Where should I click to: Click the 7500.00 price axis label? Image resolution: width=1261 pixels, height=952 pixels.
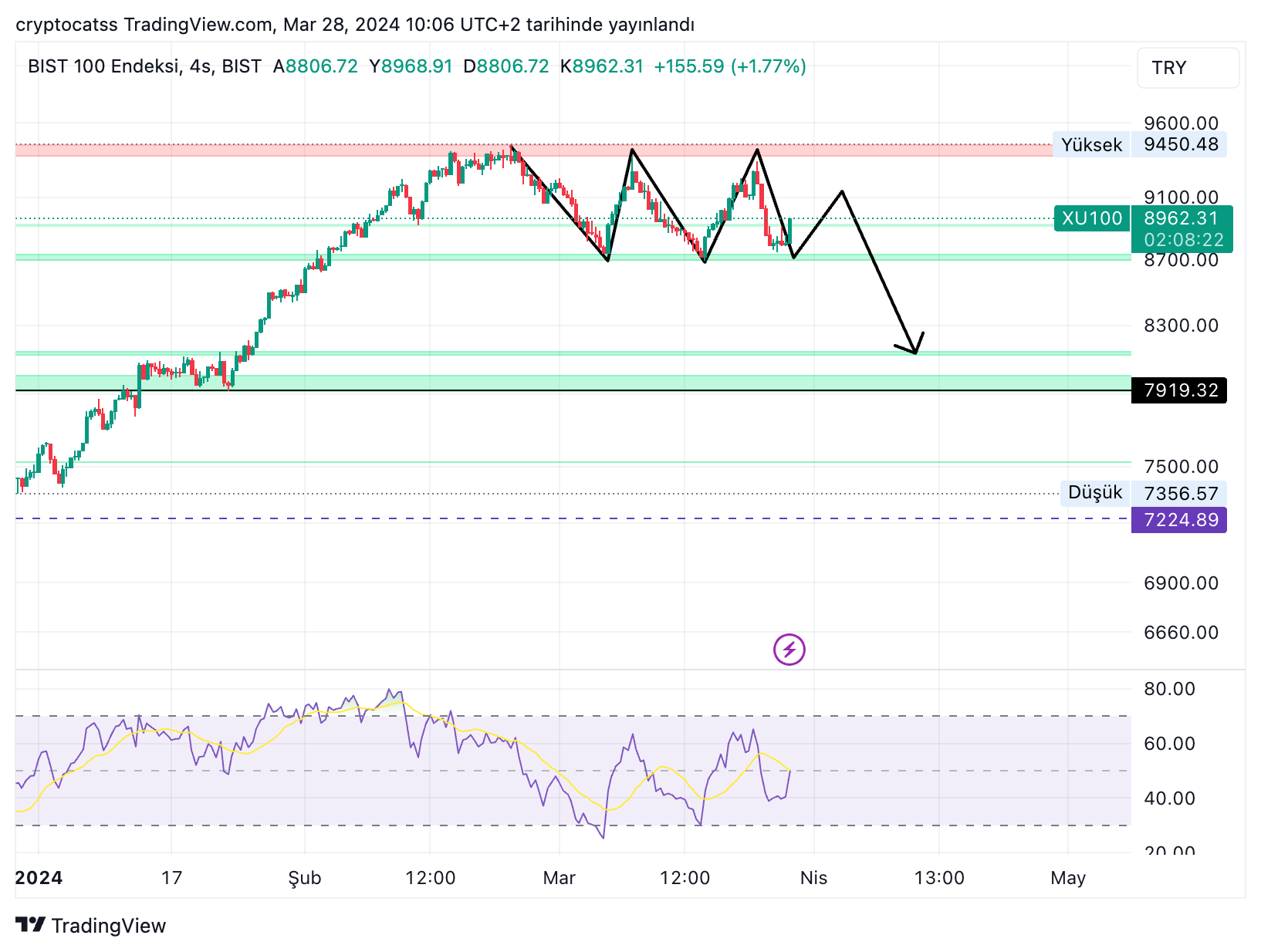pos(1181,466)
